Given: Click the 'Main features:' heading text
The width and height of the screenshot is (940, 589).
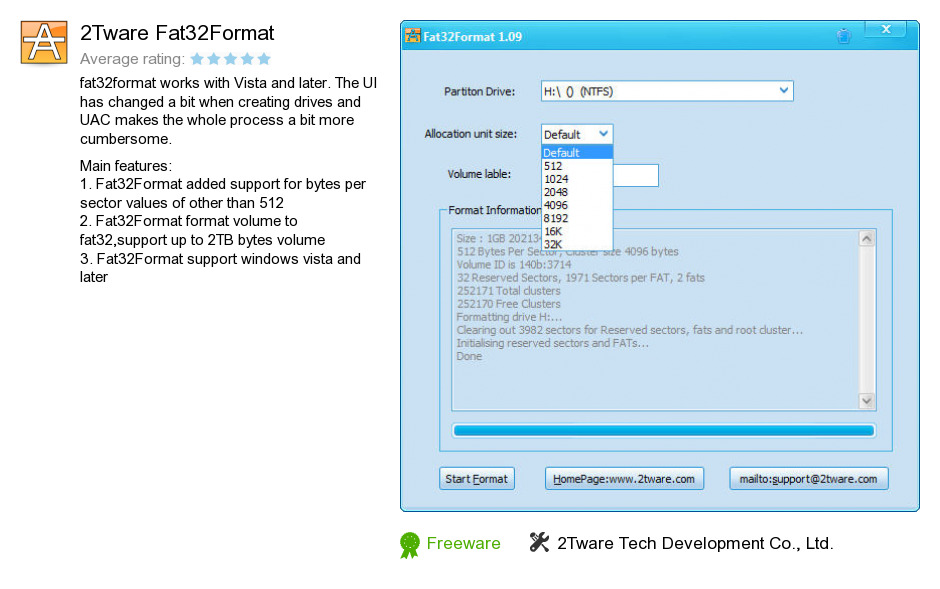Looking at the screenshot, I should pos(126,165).
